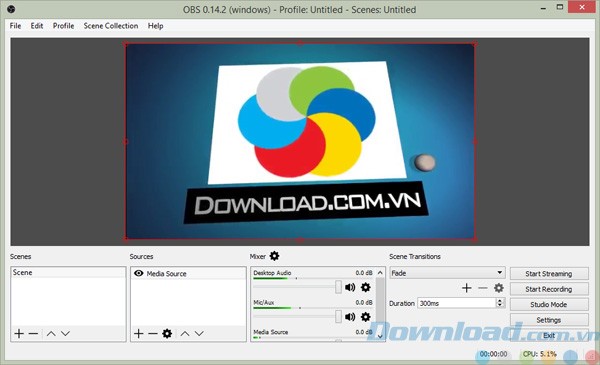The image size is (600, 365).
Task: Click Mixer scrollbar up arrow
Action: pos(380,273)
